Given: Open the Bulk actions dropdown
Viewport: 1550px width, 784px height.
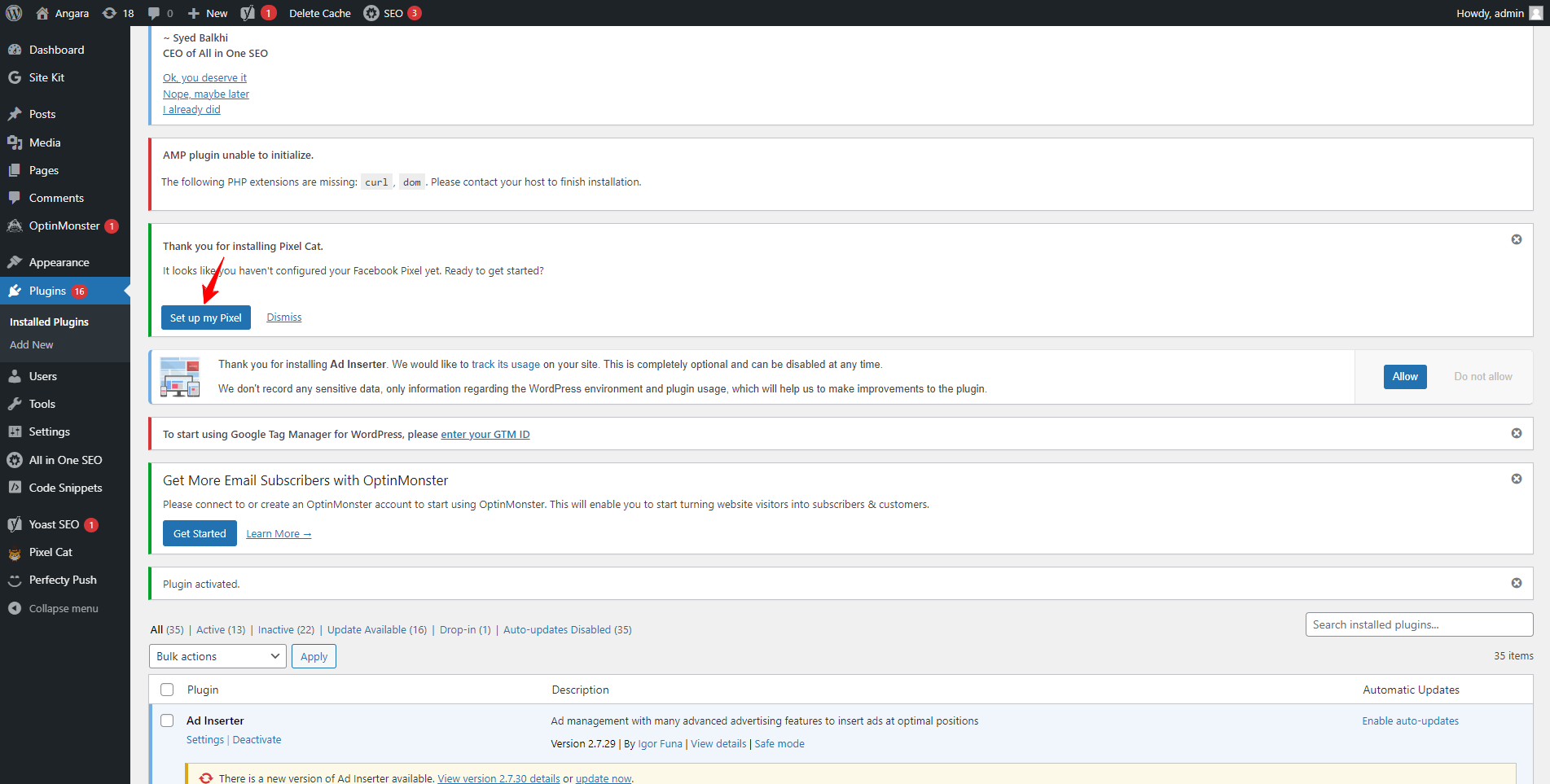Looking at the screenshot, I should pyautogui.click(x=217, y=656).
